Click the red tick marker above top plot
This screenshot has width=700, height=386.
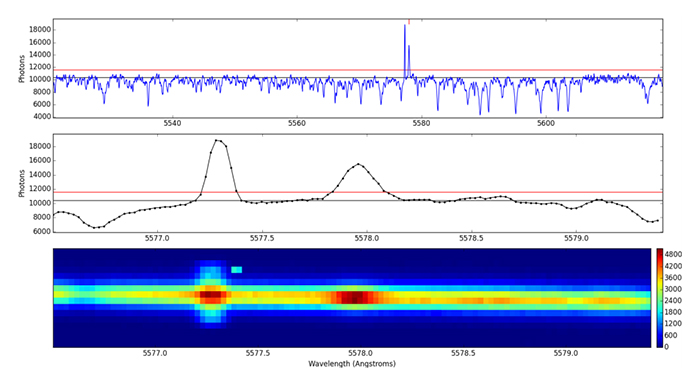(409, 21)
